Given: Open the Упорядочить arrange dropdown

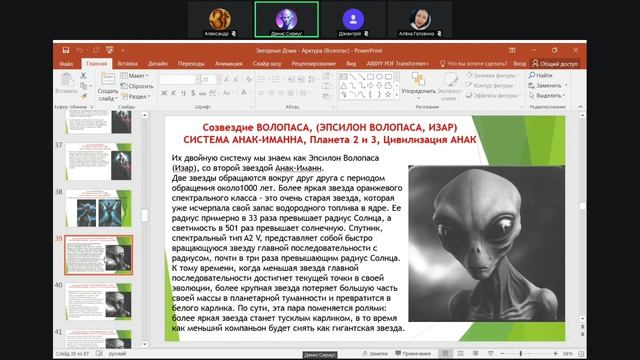Looking at the screenshot, I should (x=418, y=87).
